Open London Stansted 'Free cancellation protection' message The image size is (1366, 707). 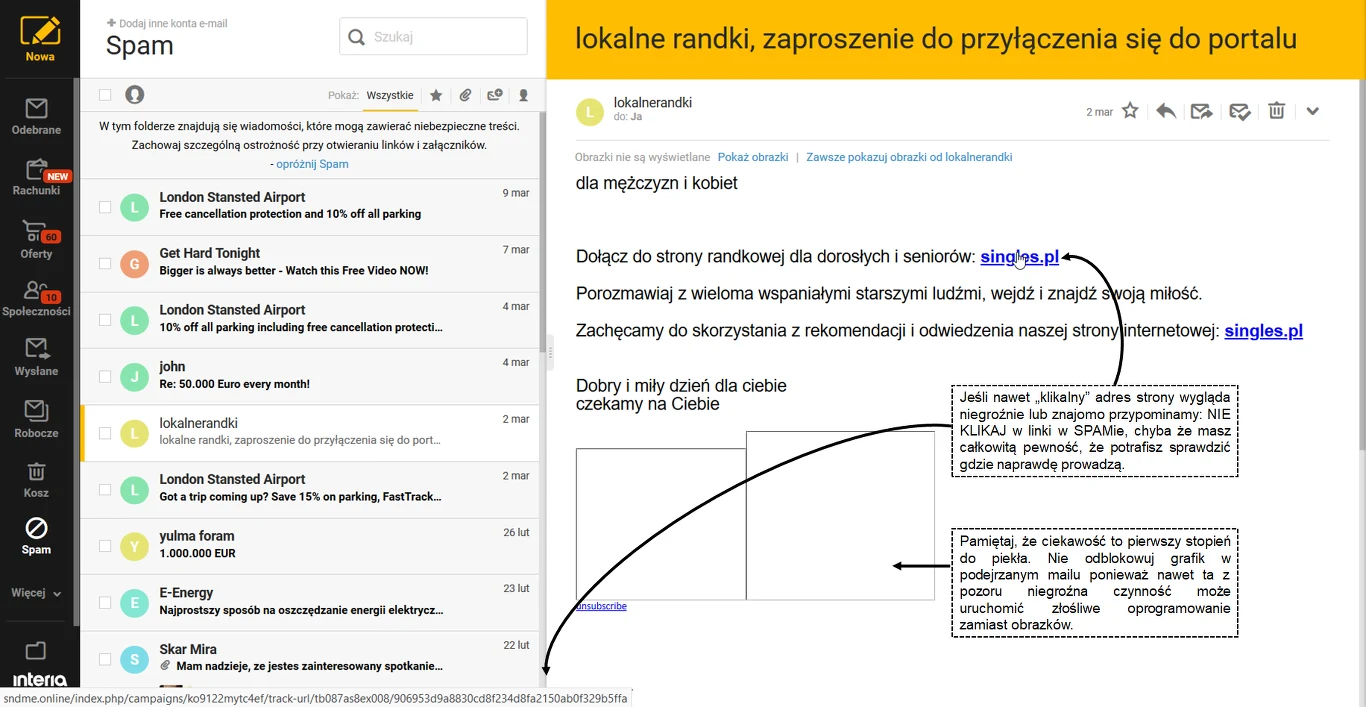click(310, 207)
